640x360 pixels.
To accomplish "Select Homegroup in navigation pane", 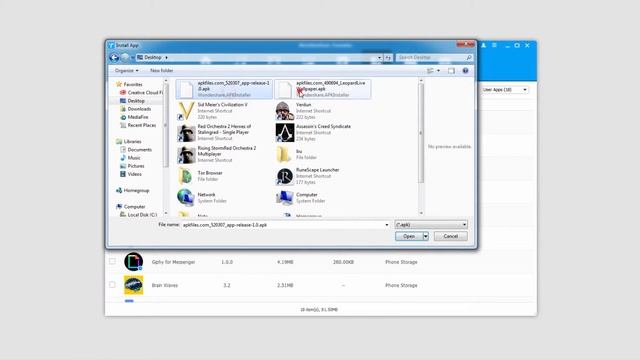I will coord(133,191).
